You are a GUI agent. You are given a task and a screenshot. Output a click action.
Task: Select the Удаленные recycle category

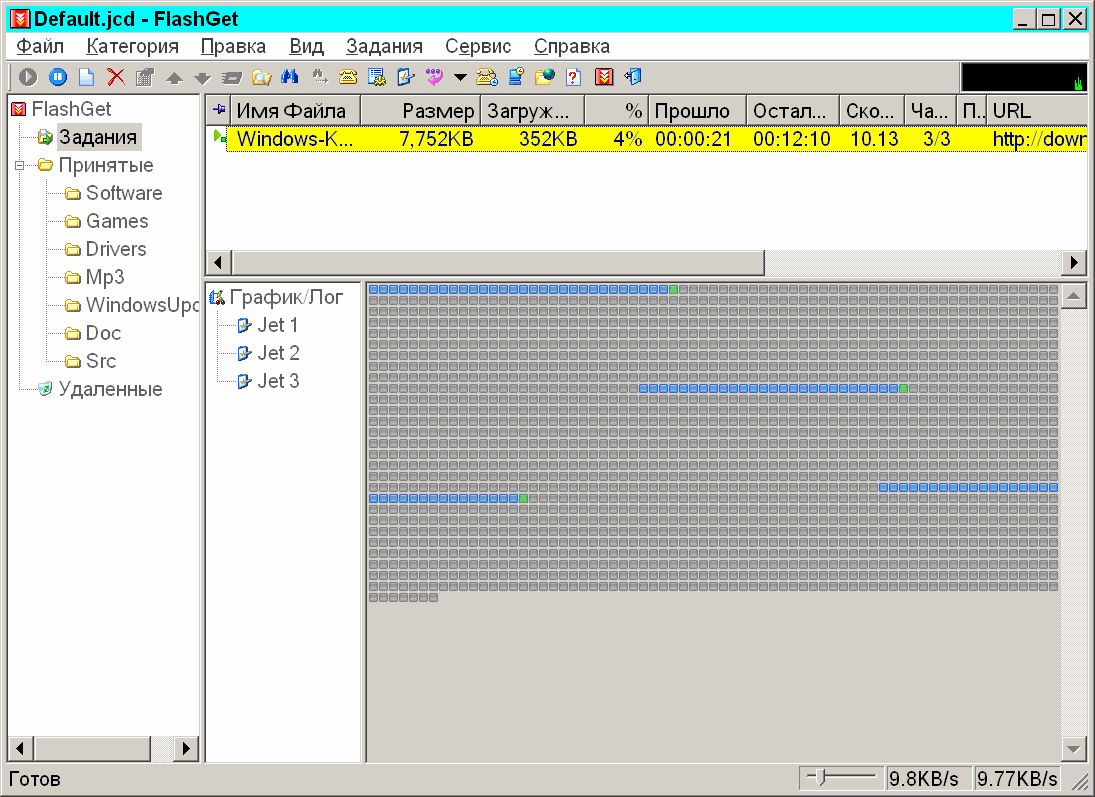click(x=110, y=388)
